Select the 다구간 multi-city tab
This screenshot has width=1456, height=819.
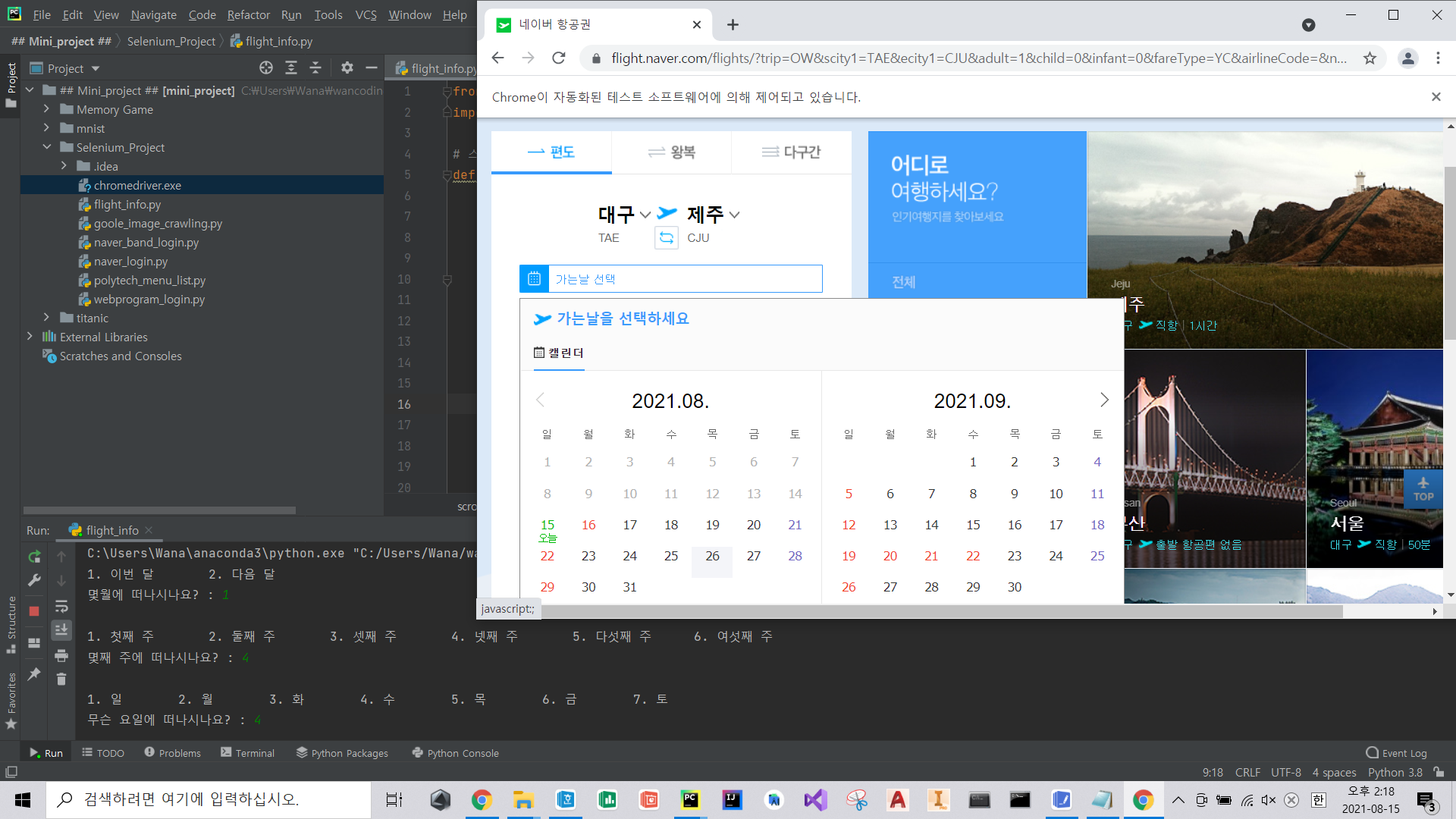point(791,152)
